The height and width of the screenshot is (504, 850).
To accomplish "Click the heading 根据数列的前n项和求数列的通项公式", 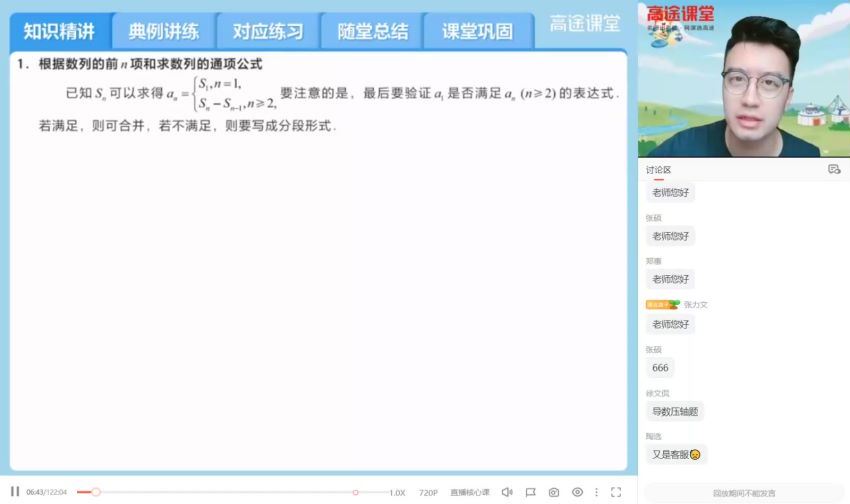I will pyautogui.click(x=150, y=64).
